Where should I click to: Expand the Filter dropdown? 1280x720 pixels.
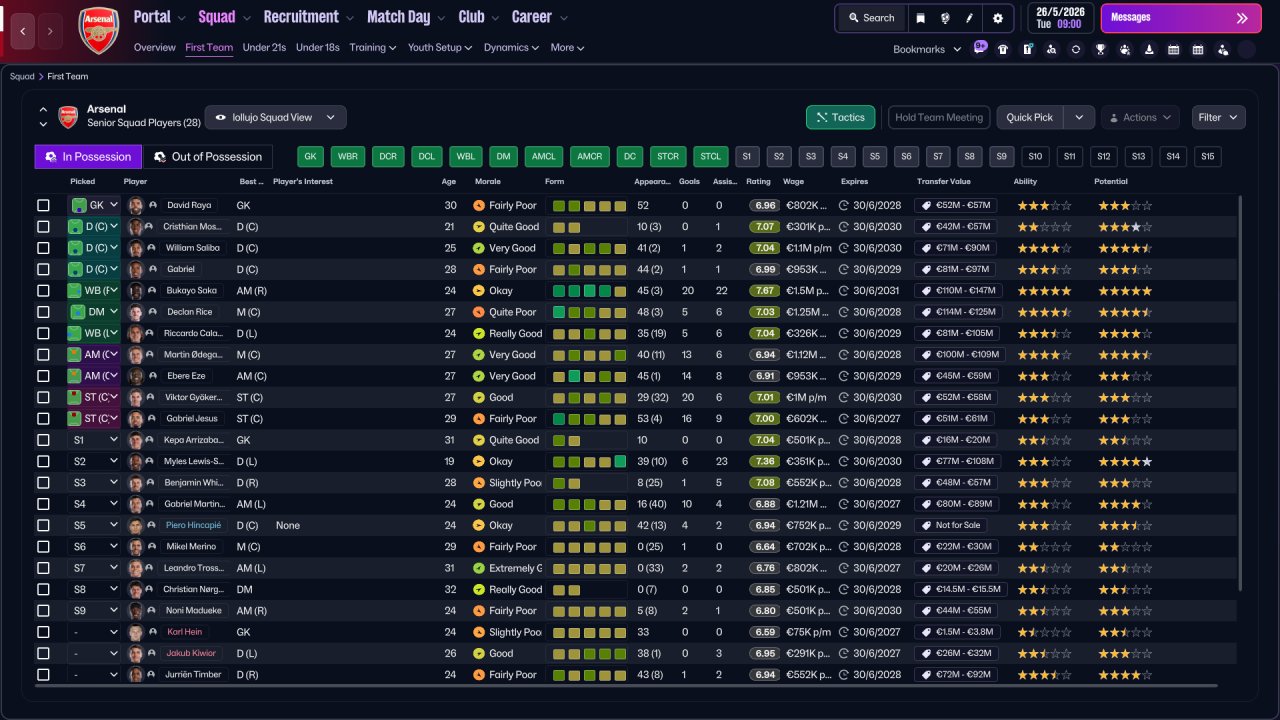click(x=1218, y=117)
